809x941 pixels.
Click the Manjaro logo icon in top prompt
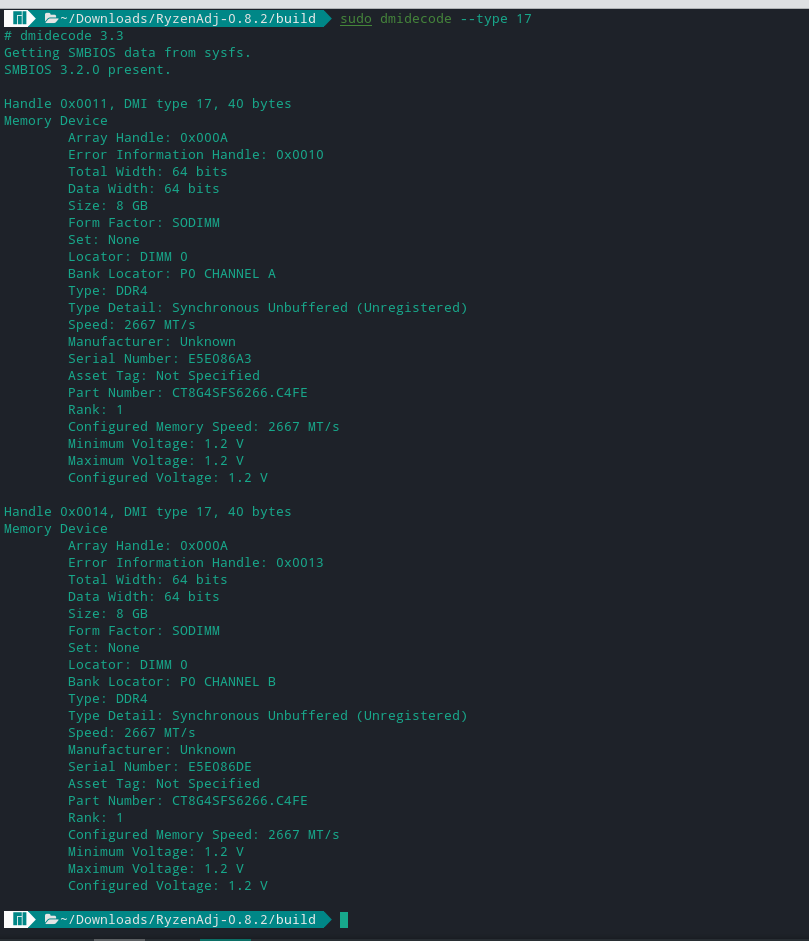tap(19, 19)
